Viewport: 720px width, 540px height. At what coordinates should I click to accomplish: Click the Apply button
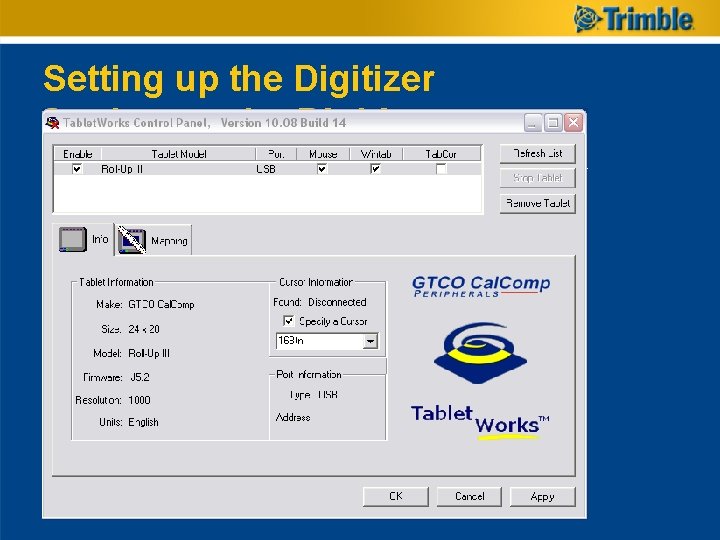pos(542,497)
